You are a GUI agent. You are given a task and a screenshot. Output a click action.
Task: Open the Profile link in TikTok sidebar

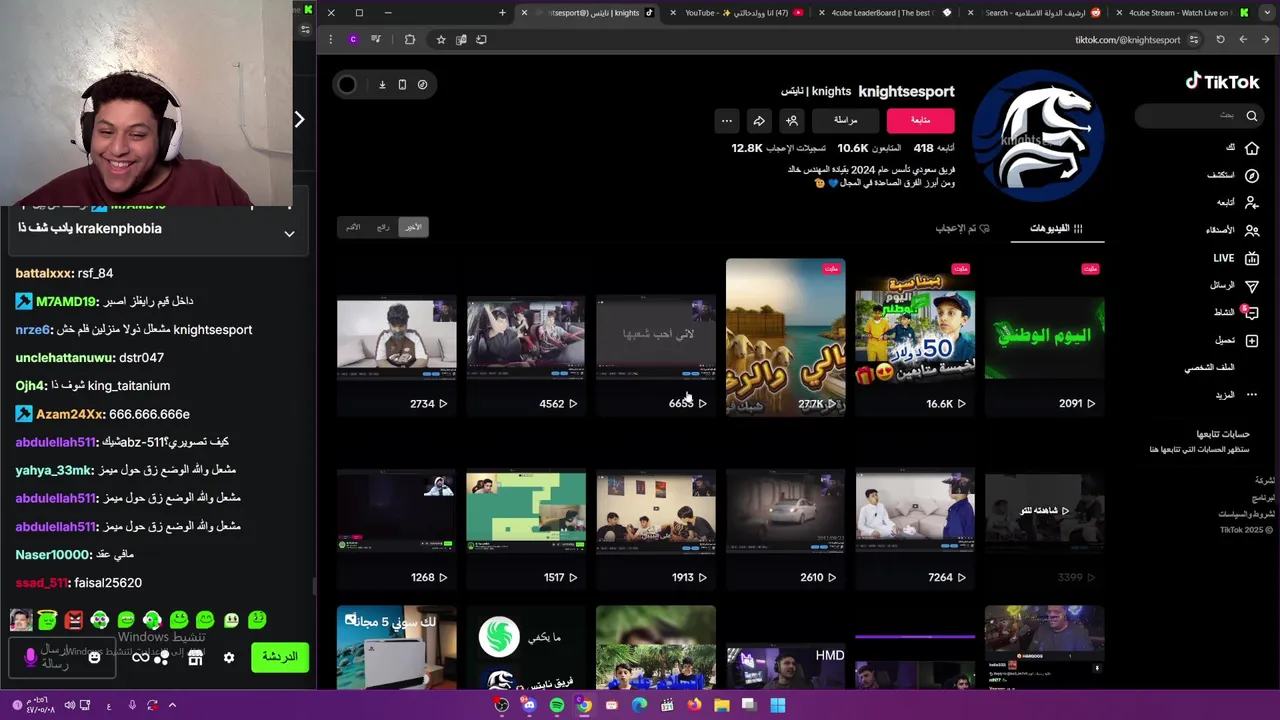coord(1210,367)
